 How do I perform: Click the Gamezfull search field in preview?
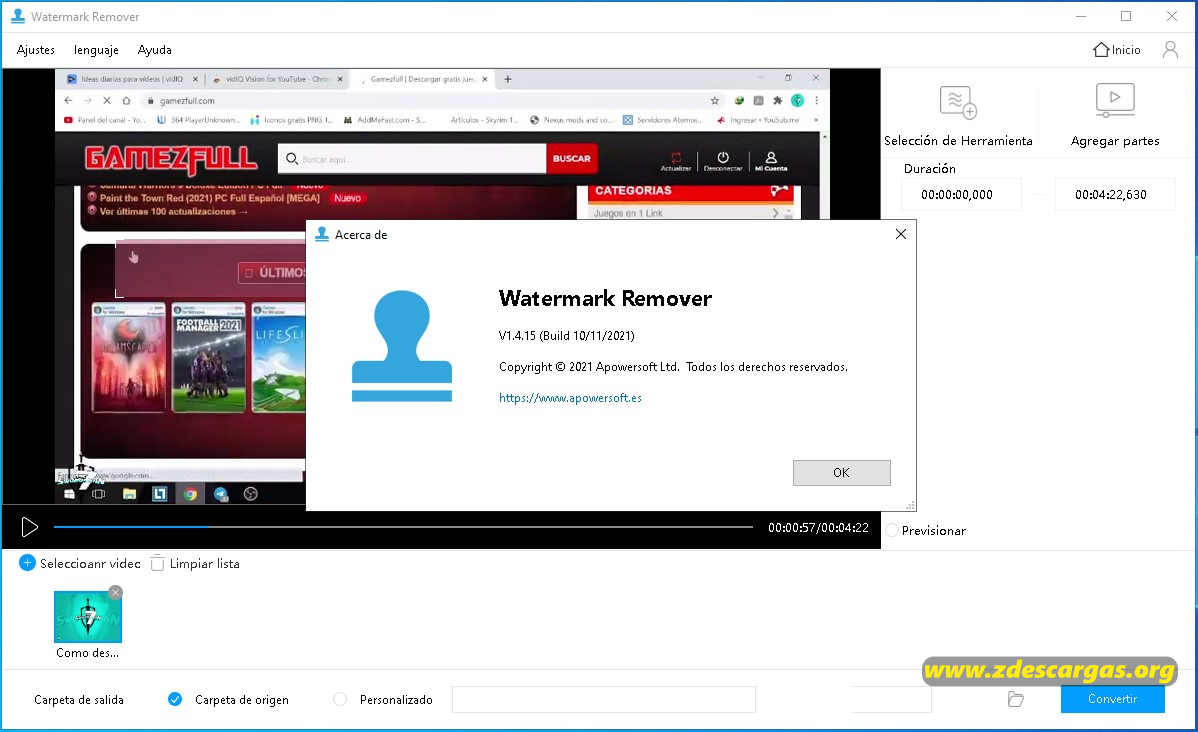click(x=413, y=159)
